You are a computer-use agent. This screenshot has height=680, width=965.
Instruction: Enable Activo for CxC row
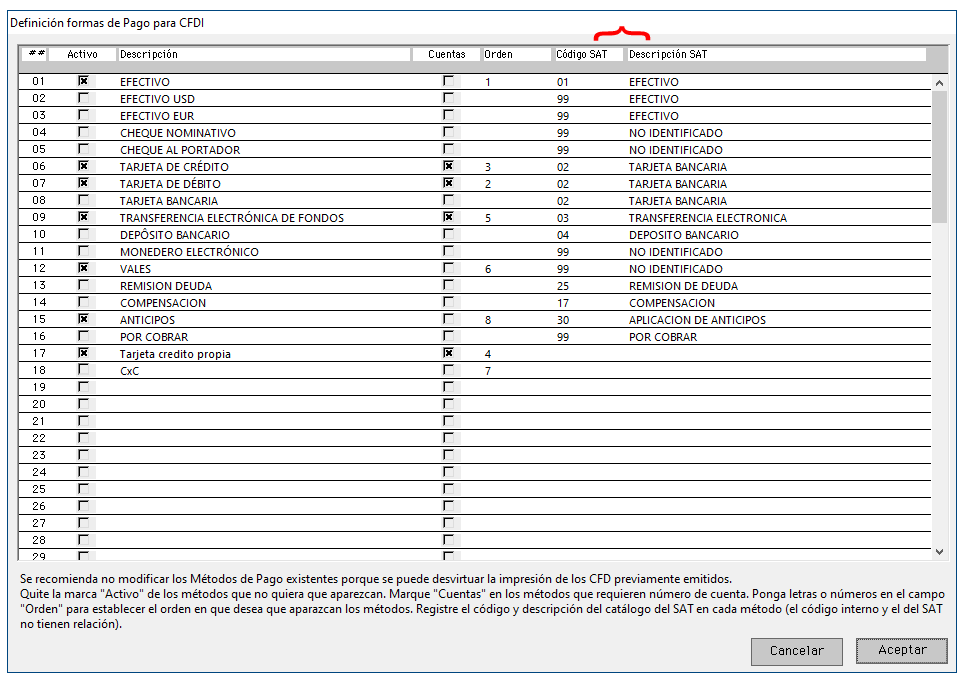coord(84,370)
